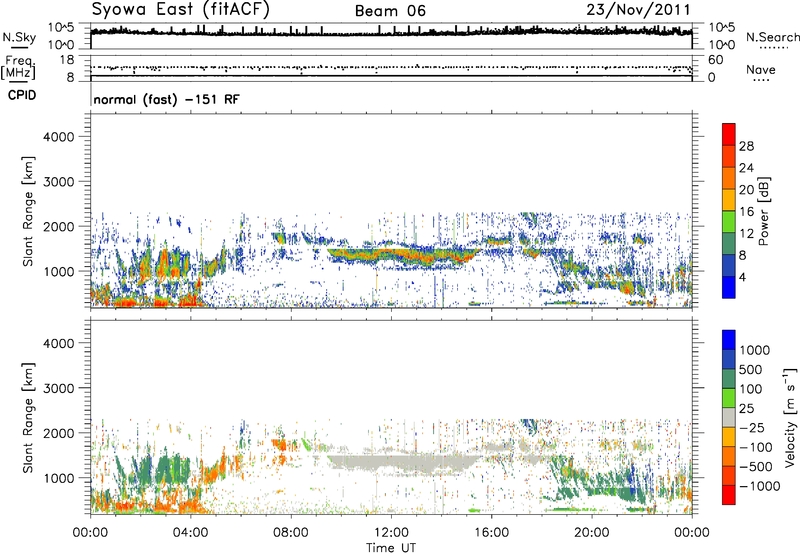This screenshot has width=800, height=554.
Task: Click the gray velocity band near 12:00
Action: (403, 463)
